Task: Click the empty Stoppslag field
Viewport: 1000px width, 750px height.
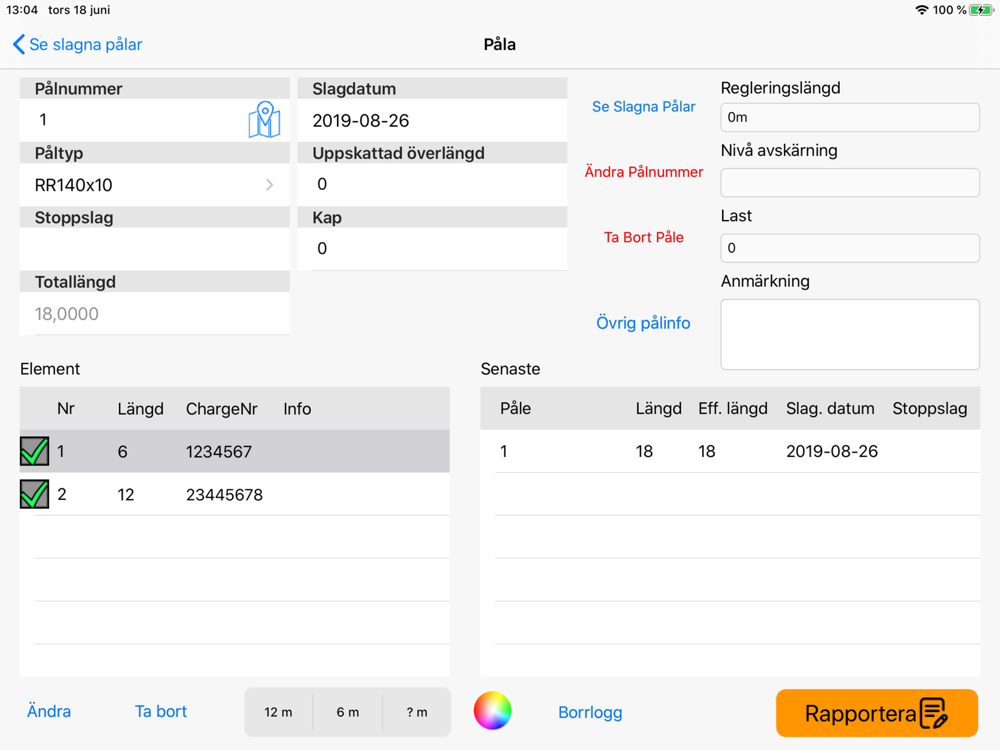Action: [x=154, y=249]
